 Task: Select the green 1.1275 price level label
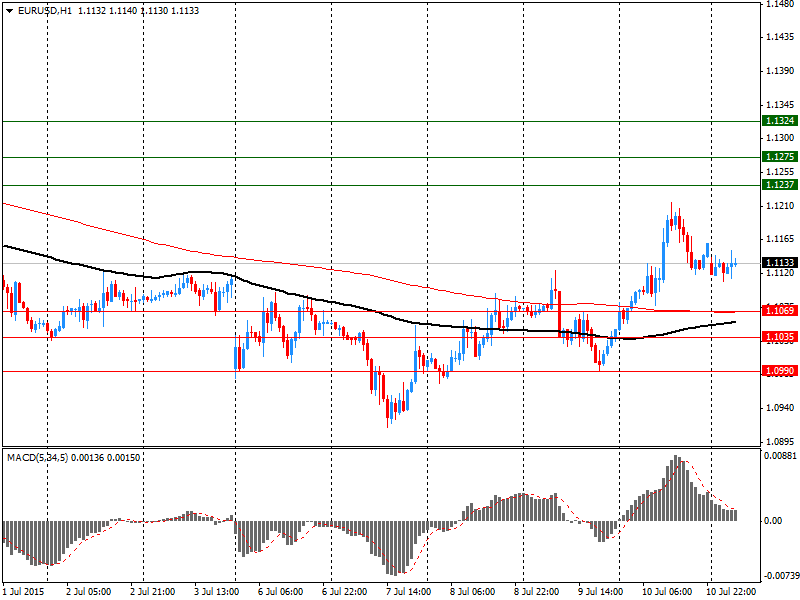779,157
